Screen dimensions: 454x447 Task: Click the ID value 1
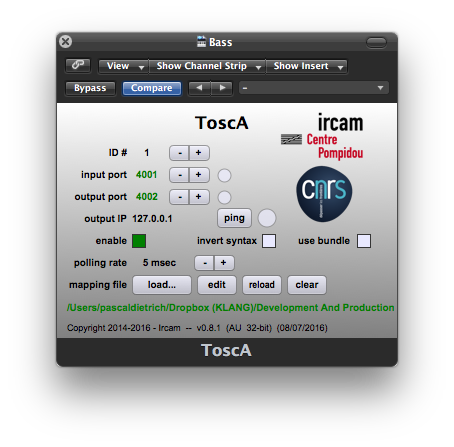point(146,153)
